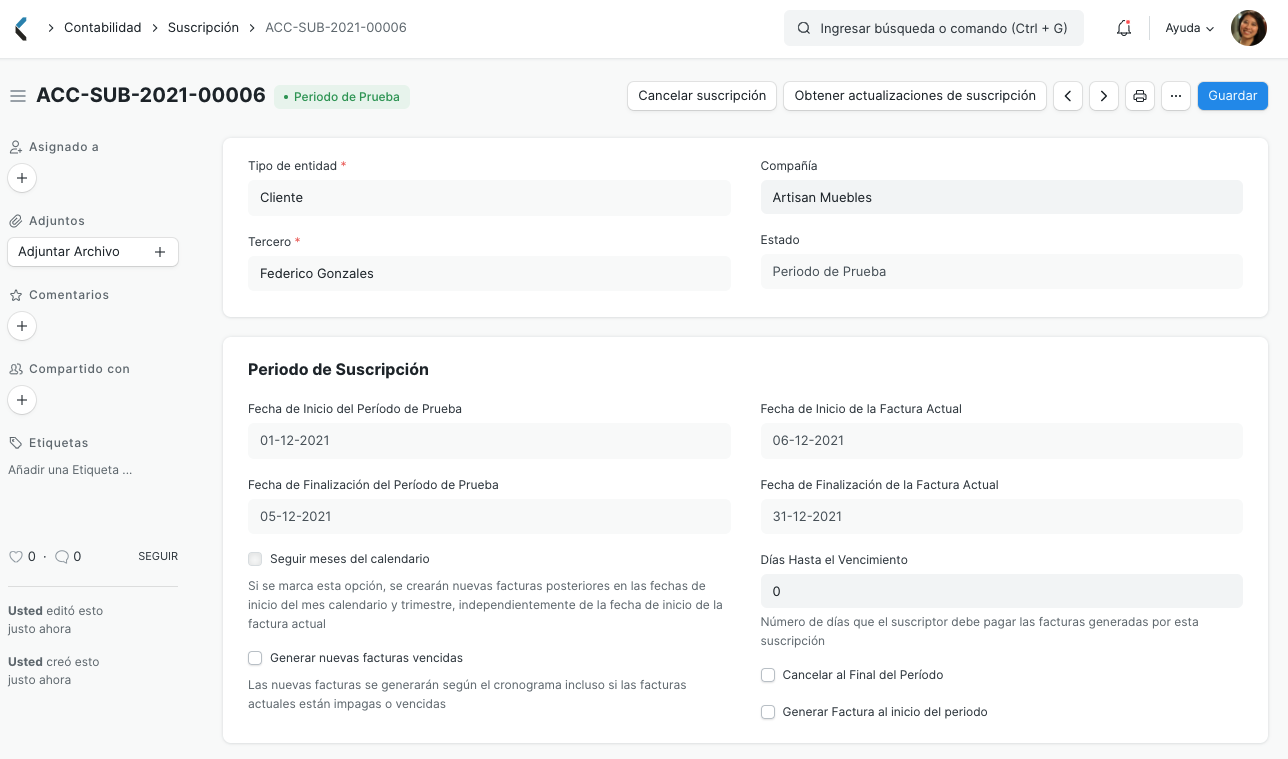Screen dimensions: 1288x759
Task: Expand the Ayuda dropdown
Action: click(1190, 28)
